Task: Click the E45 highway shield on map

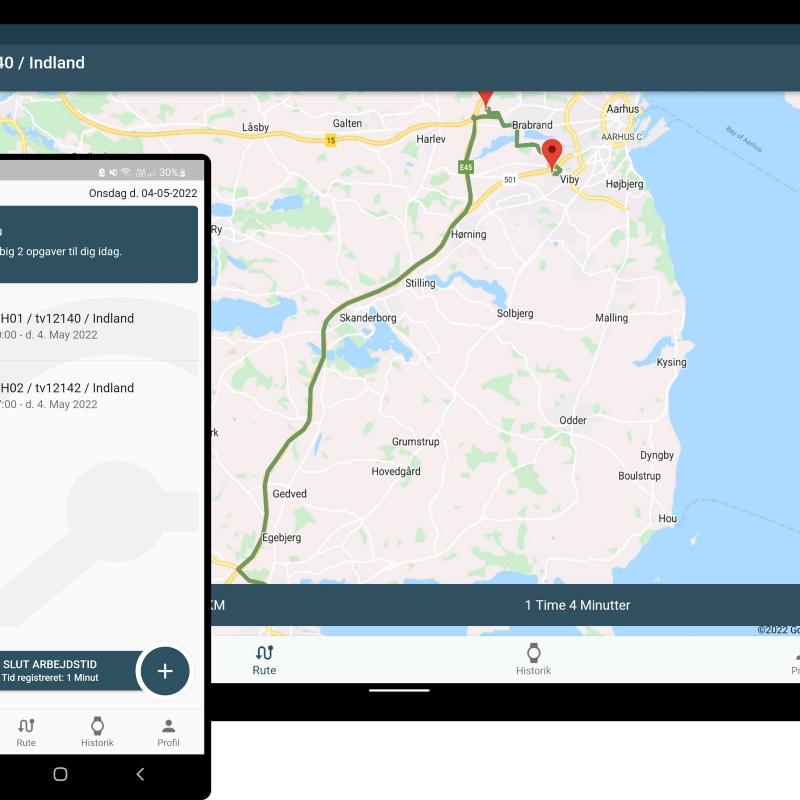Action: click(466, 168)
